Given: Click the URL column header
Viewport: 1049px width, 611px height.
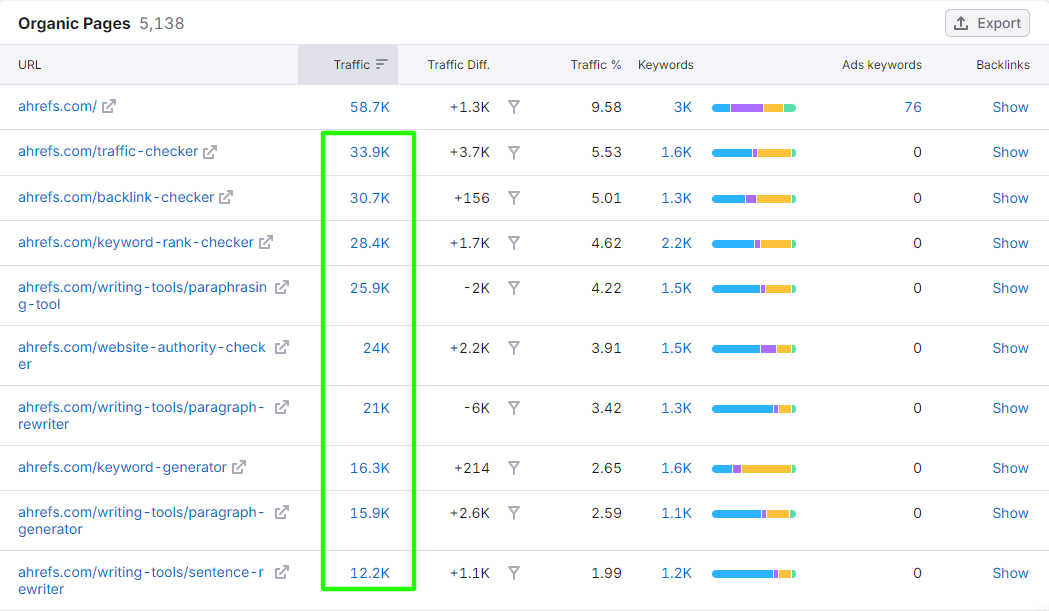Looking at the screenshot, I should click(x=29, y=65).
